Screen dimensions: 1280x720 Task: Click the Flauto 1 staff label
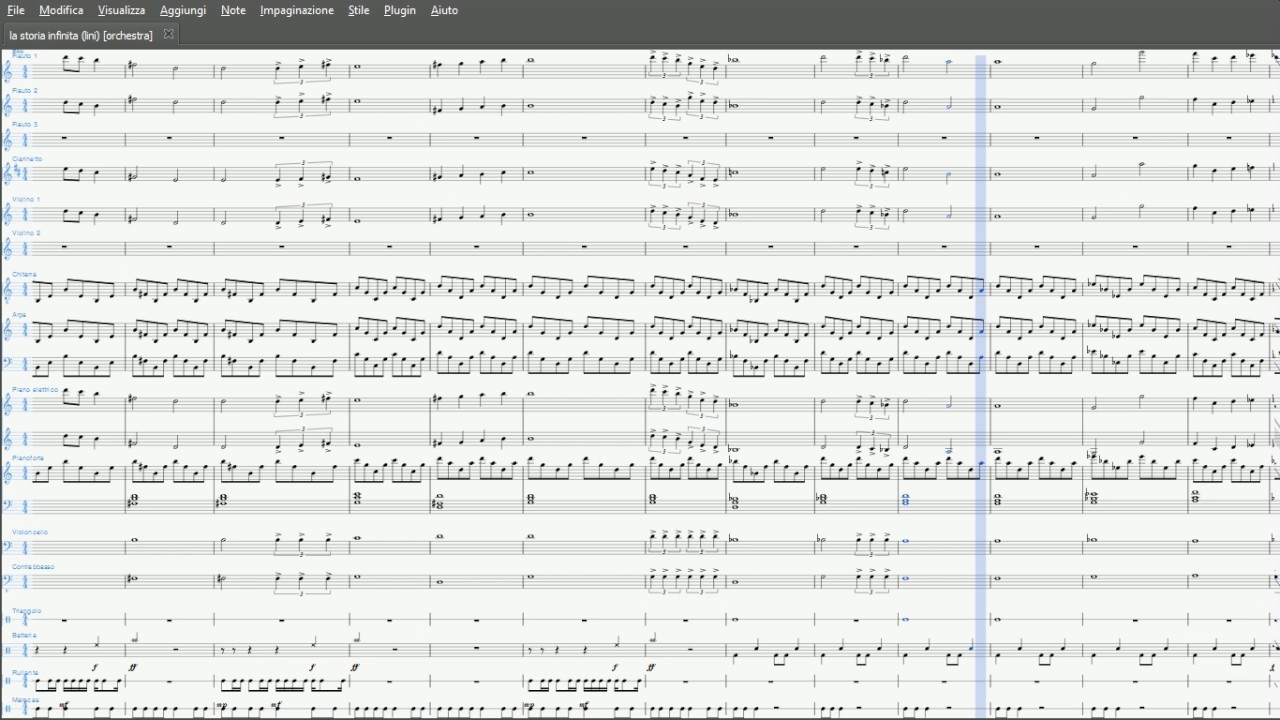[x=25, y=56]
